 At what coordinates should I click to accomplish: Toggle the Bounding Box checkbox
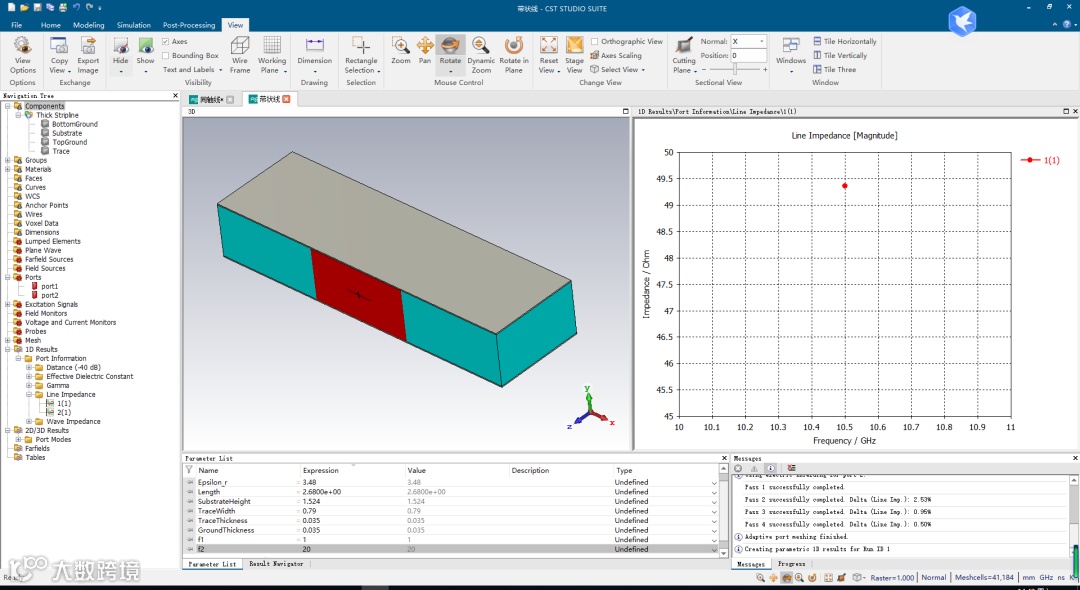(x=165, y=55)
